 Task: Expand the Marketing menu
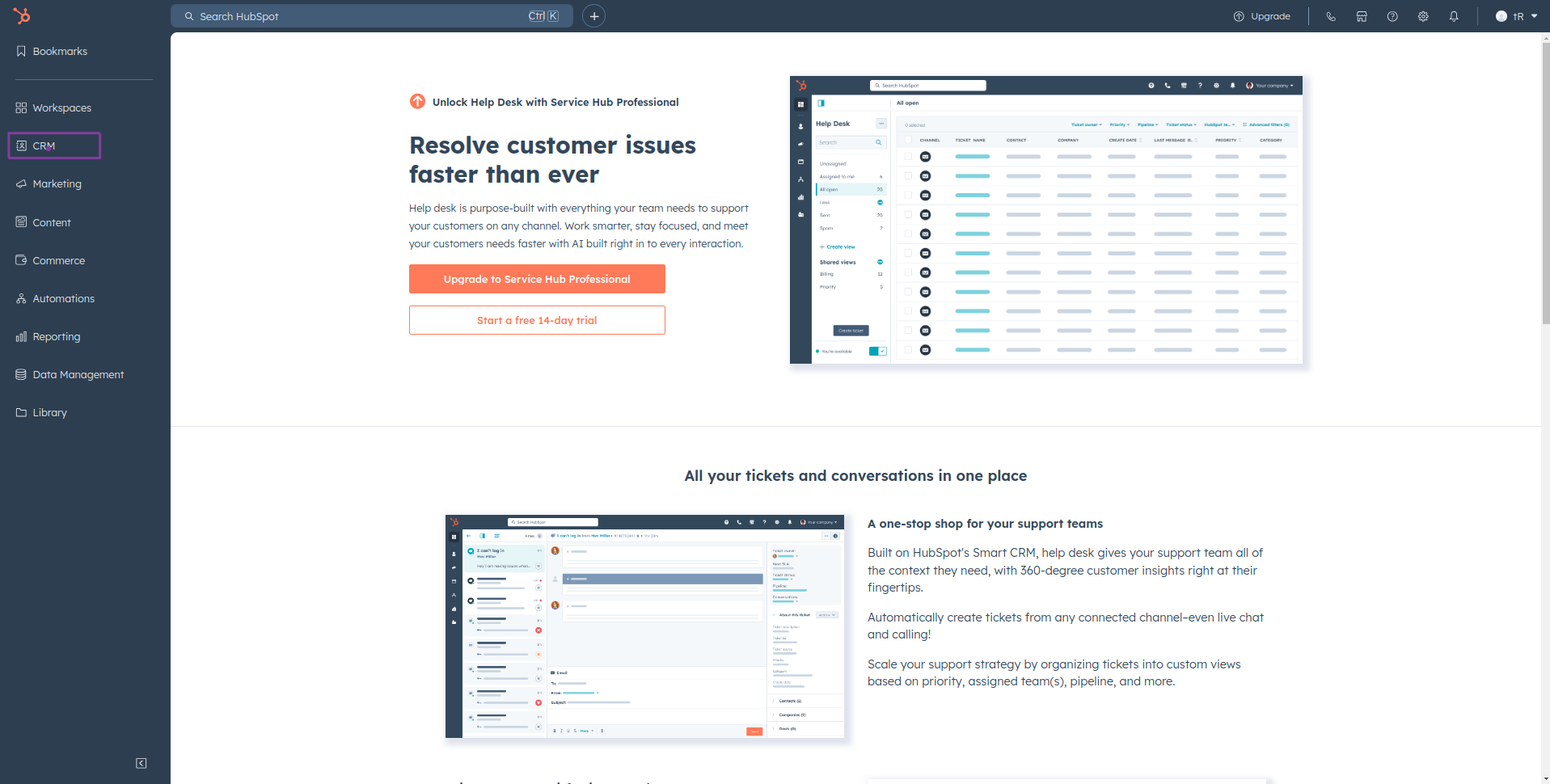point(57,183)
